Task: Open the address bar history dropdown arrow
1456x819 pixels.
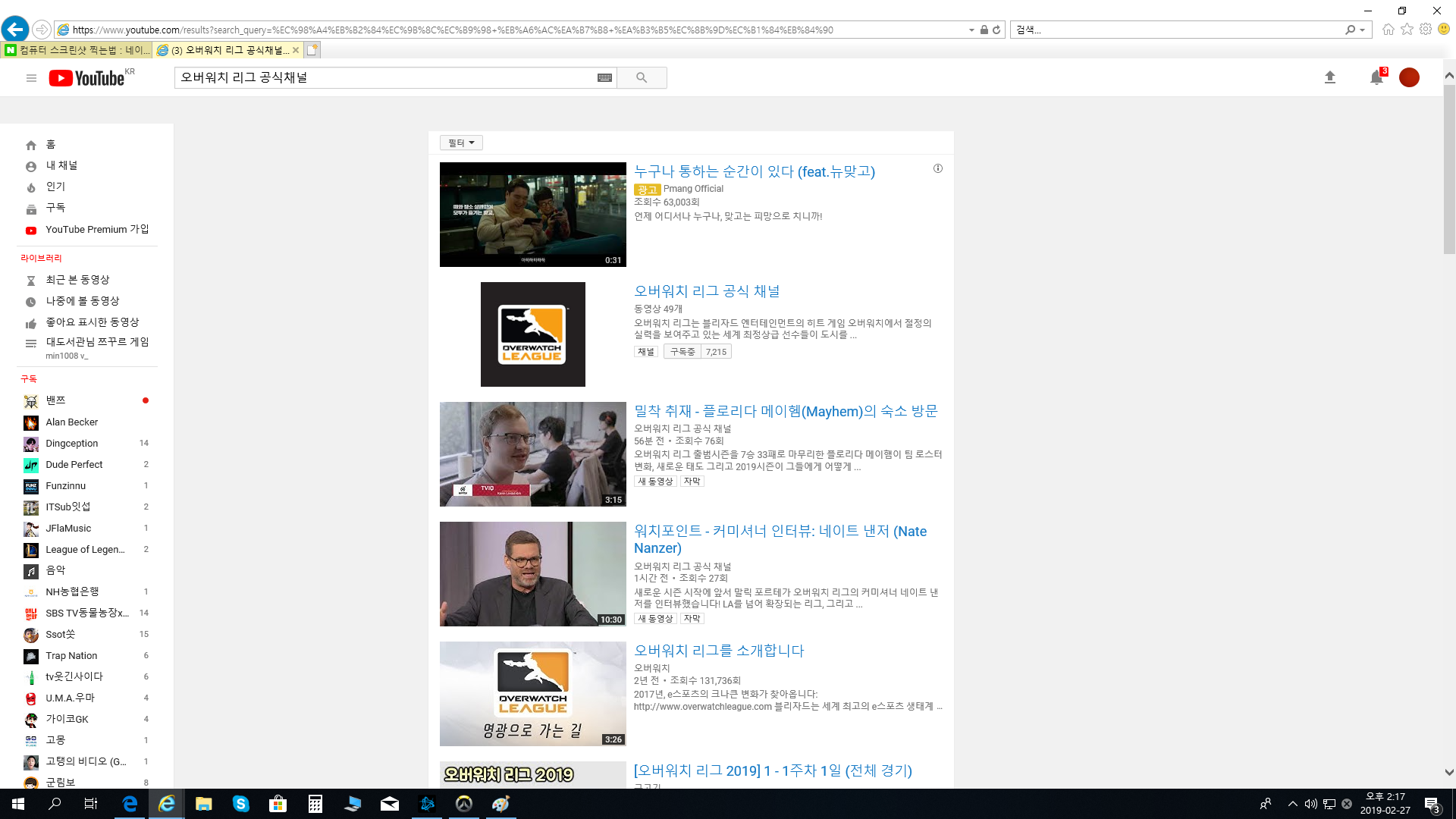Action: click(x=971, y=30)
